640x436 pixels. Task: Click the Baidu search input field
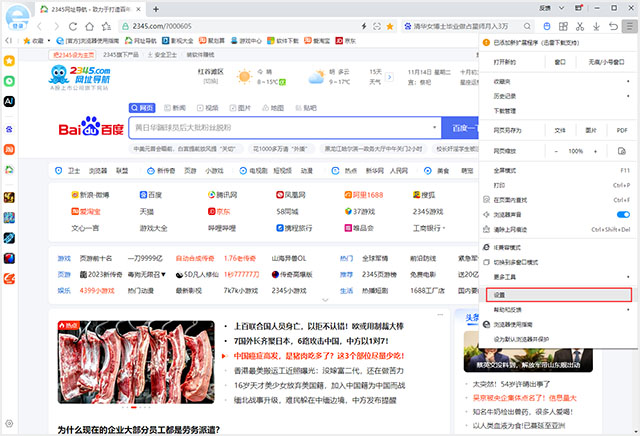[285, 128]
